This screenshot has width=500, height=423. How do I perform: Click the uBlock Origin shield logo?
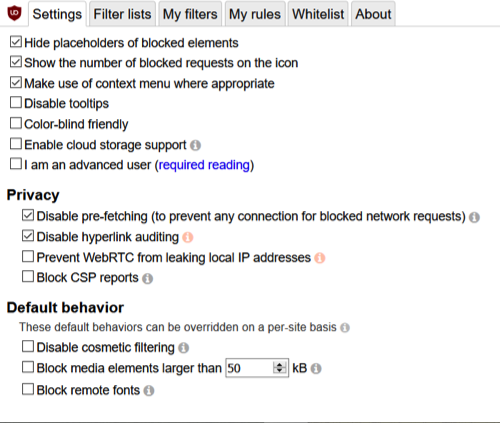pos(14,13)
